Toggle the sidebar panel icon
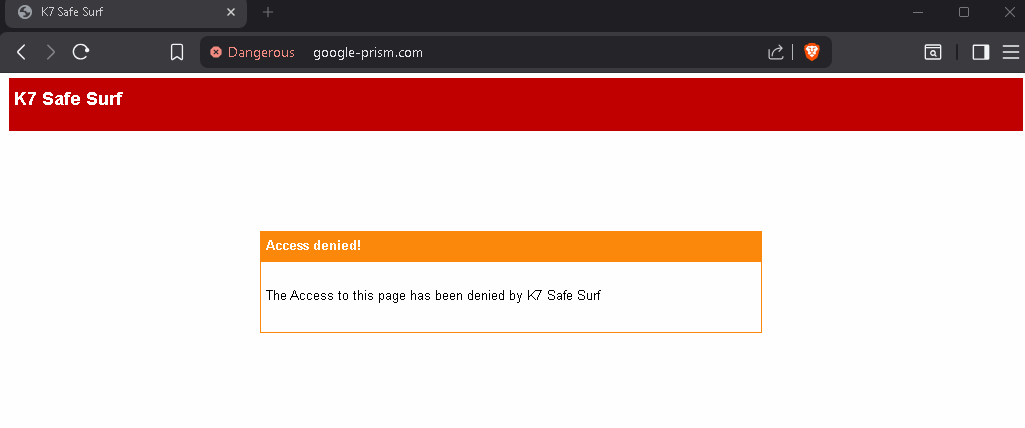This screenshot has width=1025, height=428. (x=981, y=52)
